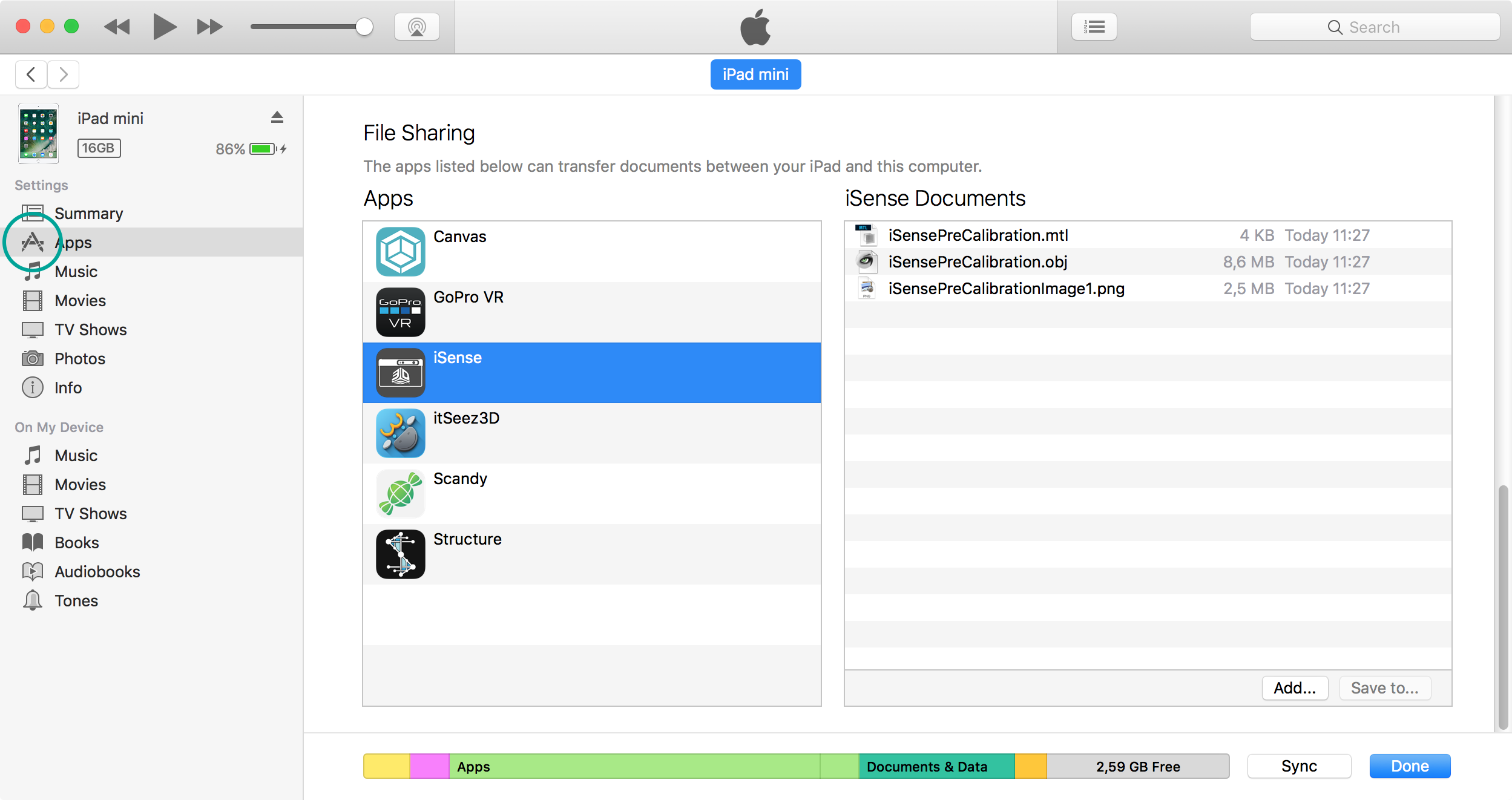Select the Canvas app icon
This screenshot has height=800, width=1512.
pos(400,251)
